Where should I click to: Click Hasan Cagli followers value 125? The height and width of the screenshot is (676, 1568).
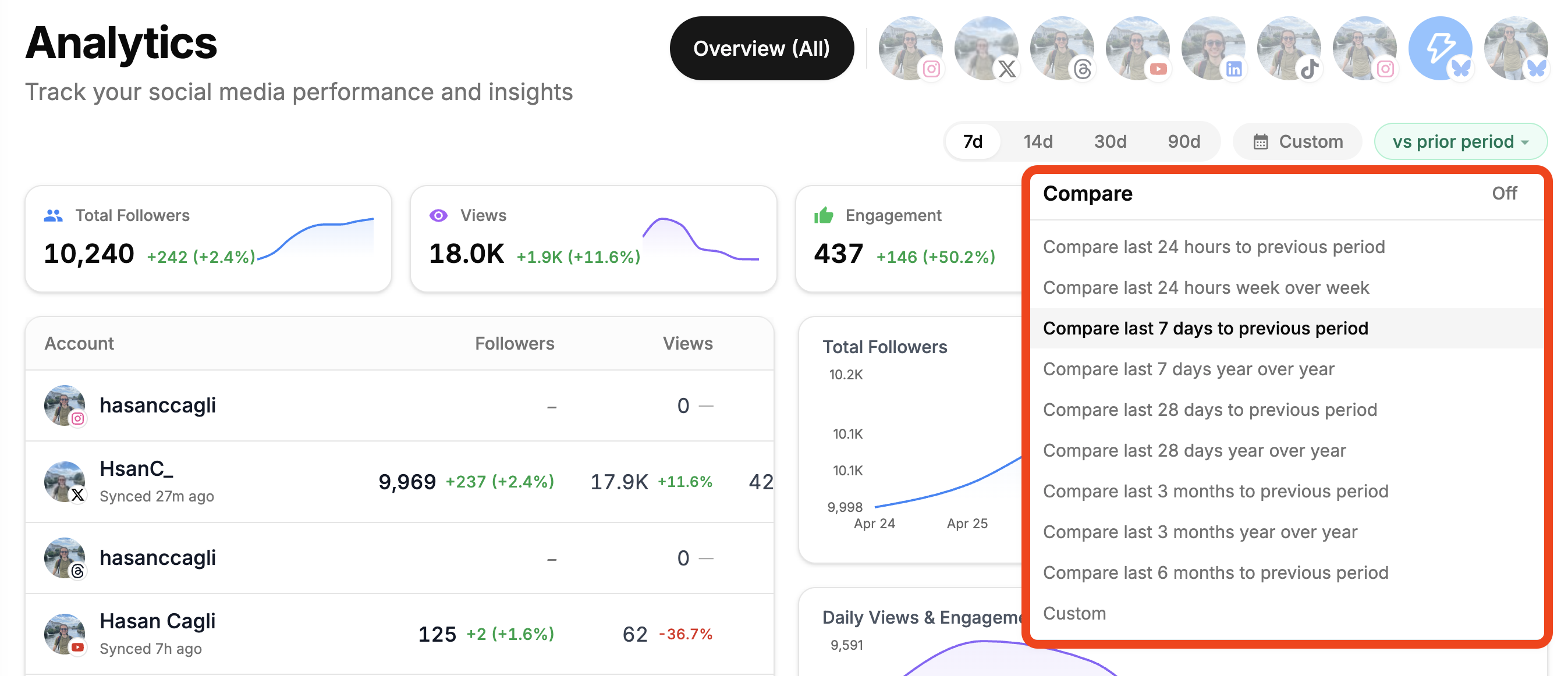(x=437, y=635)
